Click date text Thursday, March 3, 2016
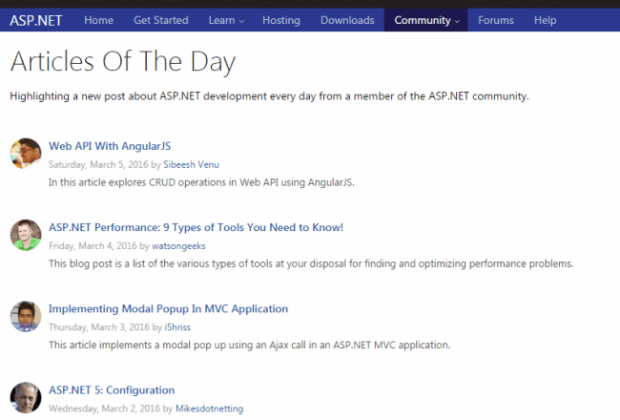620x420 pixels. [99, 327]
